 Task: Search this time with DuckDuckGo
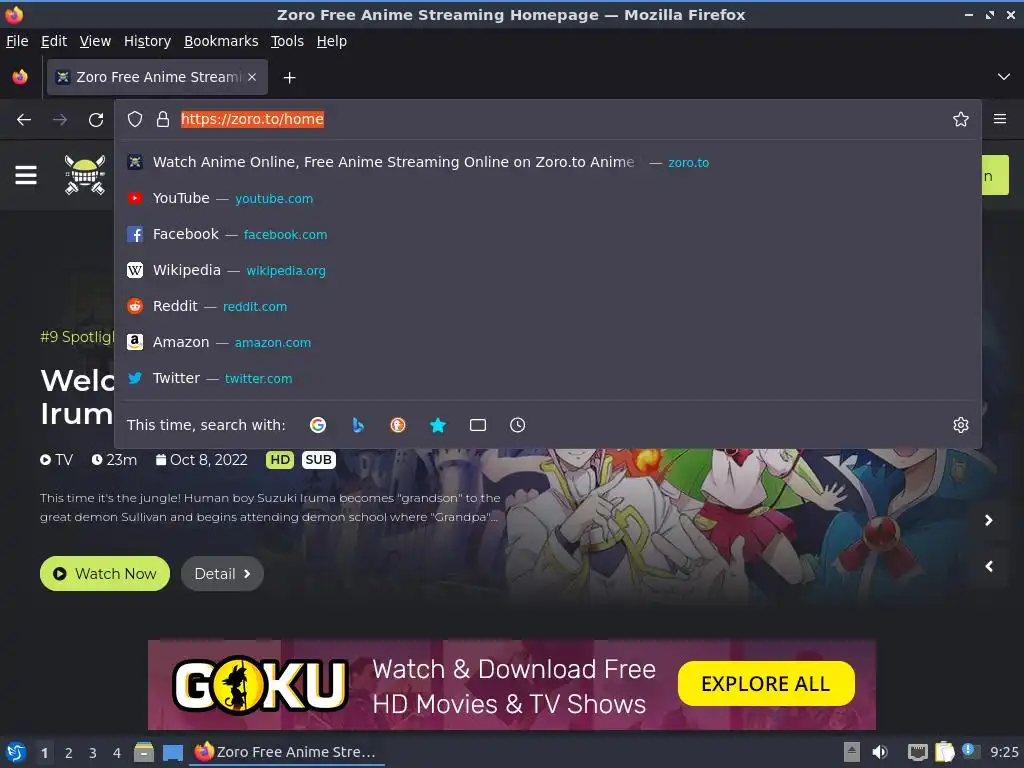pyautogui.click(x=398, y=425)
